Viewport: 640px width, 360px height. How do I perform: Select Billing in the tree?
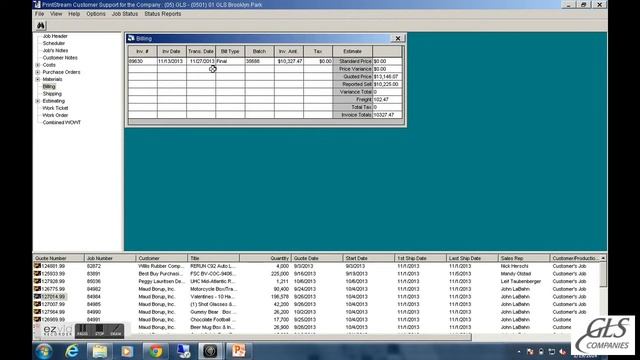pyautogui.click(x=49, y=87)
